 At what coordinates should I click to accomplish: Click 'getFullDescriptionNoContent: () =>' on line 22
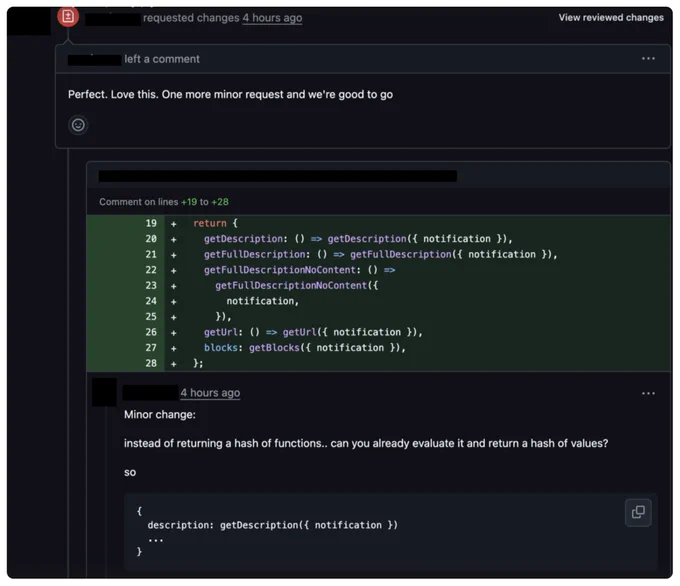point(299,270)
